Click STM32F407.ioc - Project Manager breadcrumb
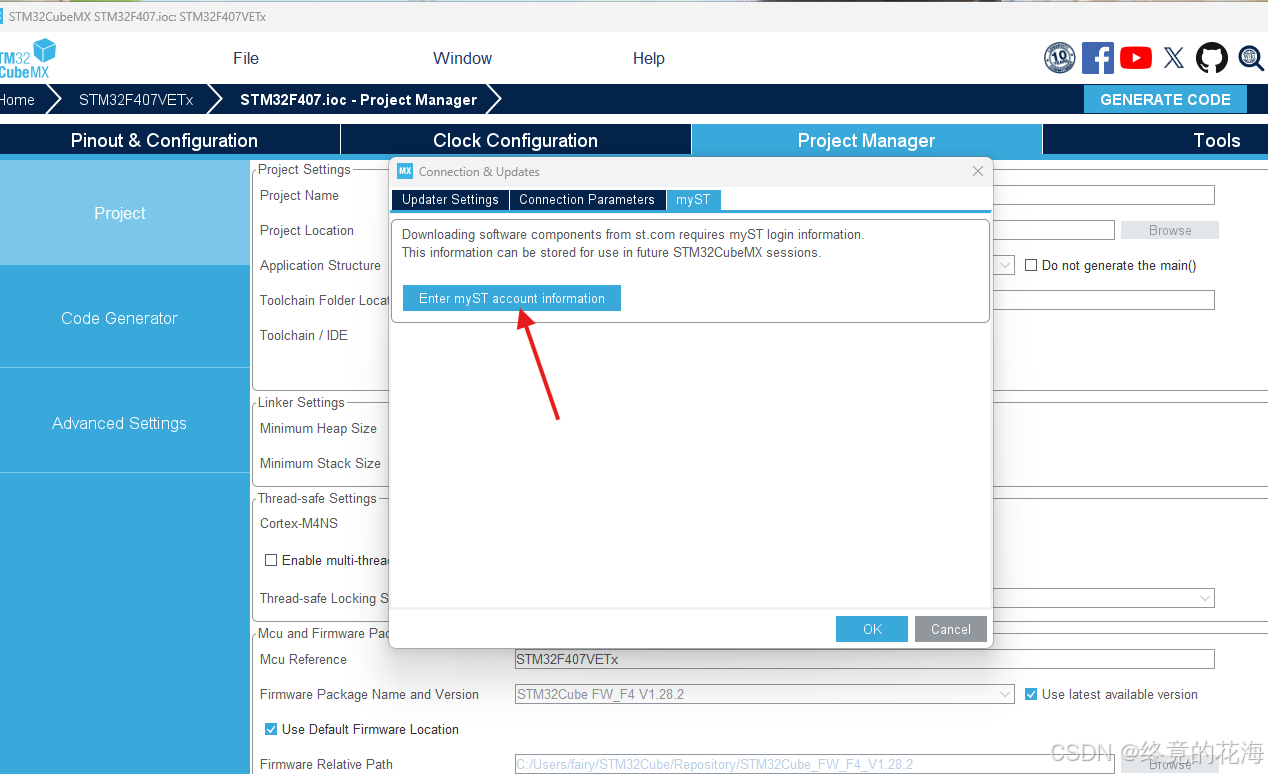Image resolution: width=1268 pixels, height=774 pixels. point(358,100)
